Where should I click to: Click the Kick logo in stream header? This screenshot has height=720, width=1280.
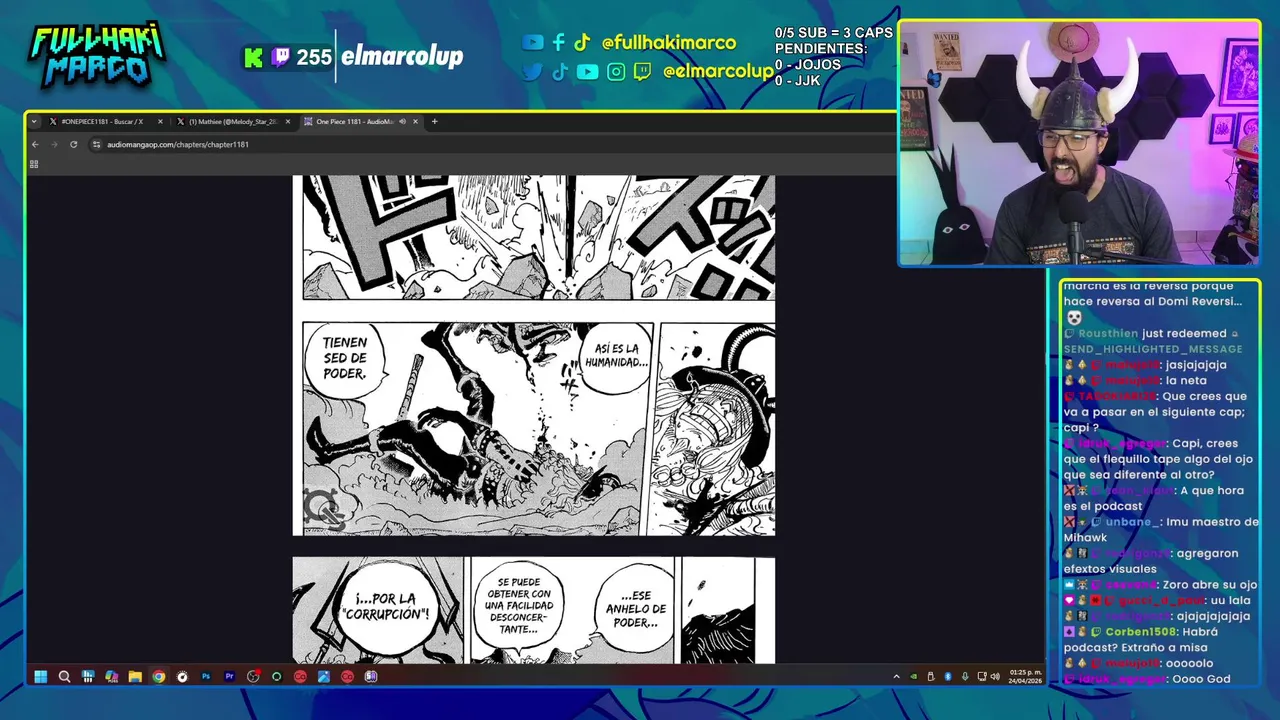point(253,57)
